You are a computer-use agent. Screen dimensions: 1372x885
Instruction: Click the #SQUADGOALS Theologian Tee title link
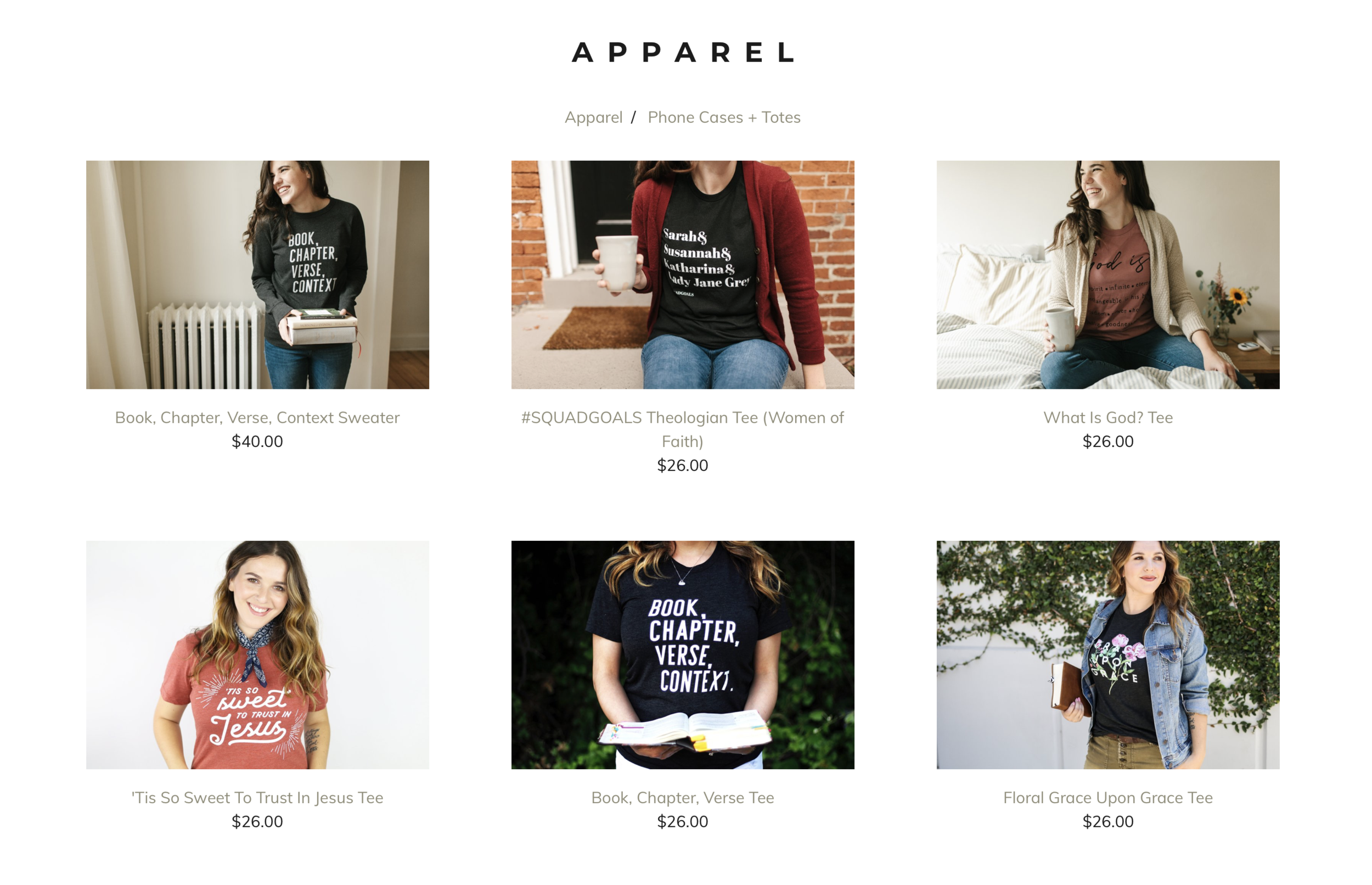tap(682, 429)
